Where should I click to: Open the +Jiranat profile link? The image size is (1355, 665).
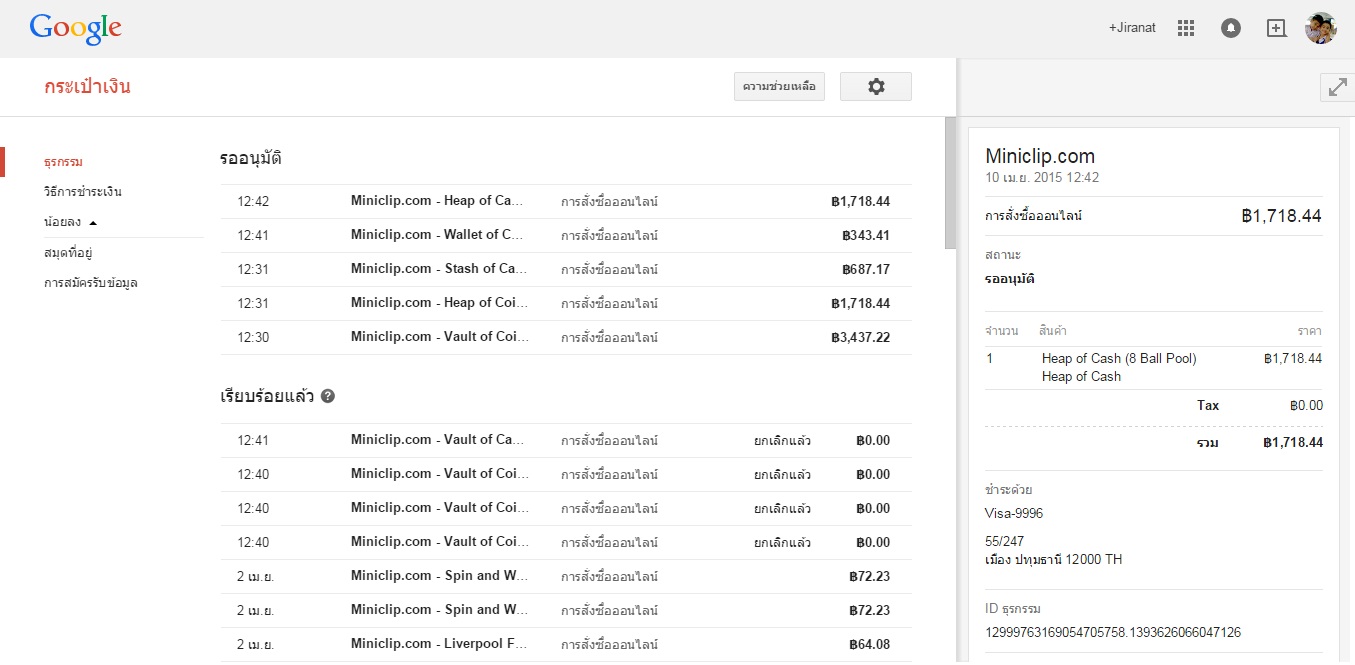tap(1132, 28)
